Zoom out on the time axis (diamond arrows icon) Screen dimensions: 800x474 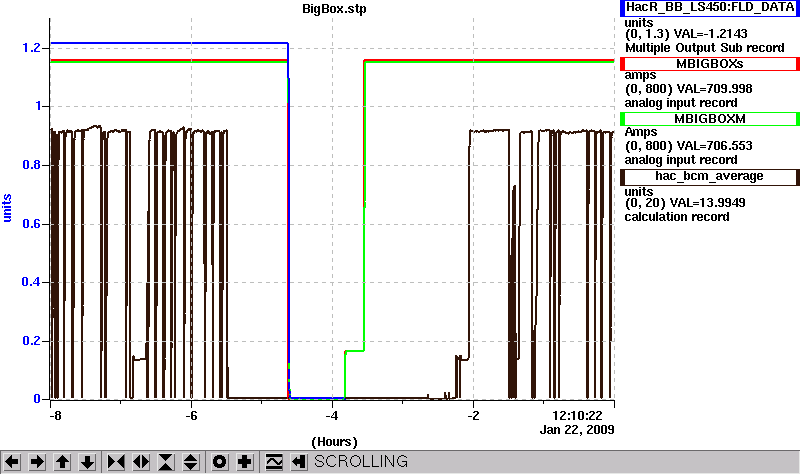[x=141, y=462]
